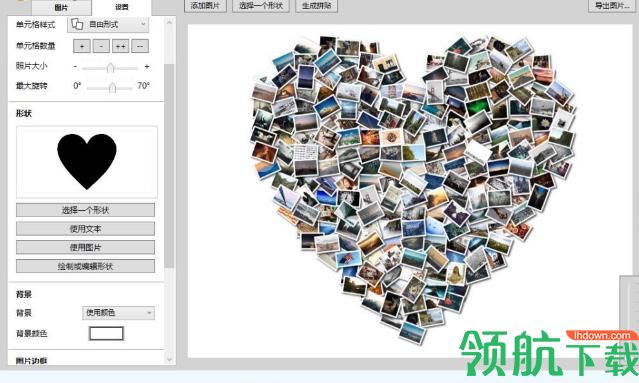Switch to the 设置 tab
639x383 pixels.
(121, 7)
